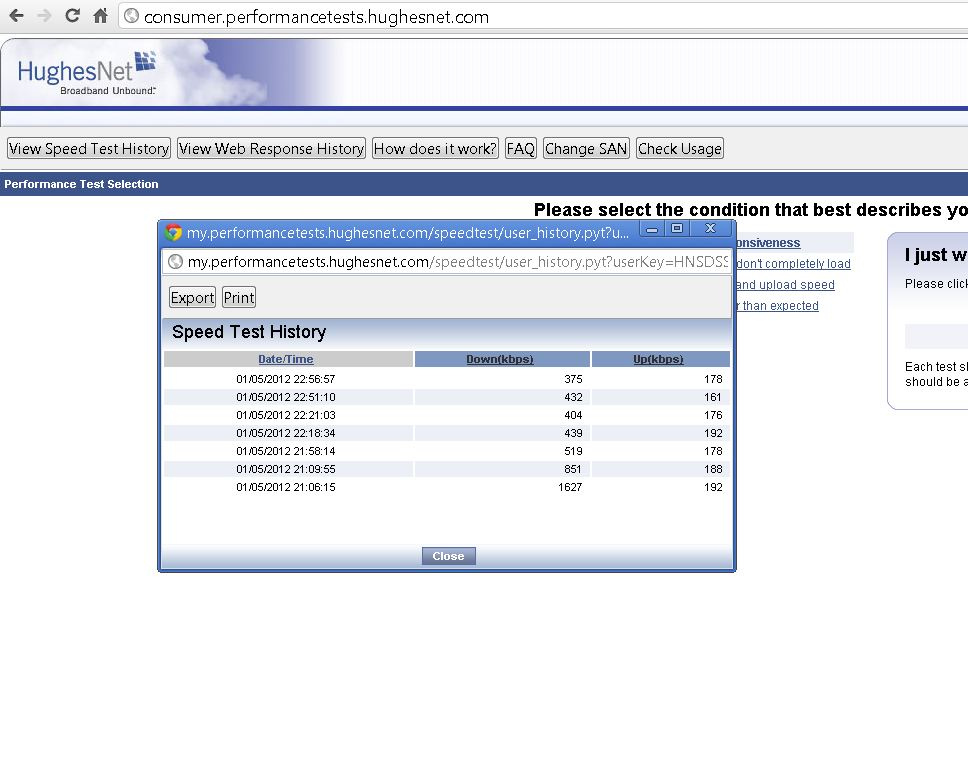Click the Chrome icon in popup title bar

(173, 232)
